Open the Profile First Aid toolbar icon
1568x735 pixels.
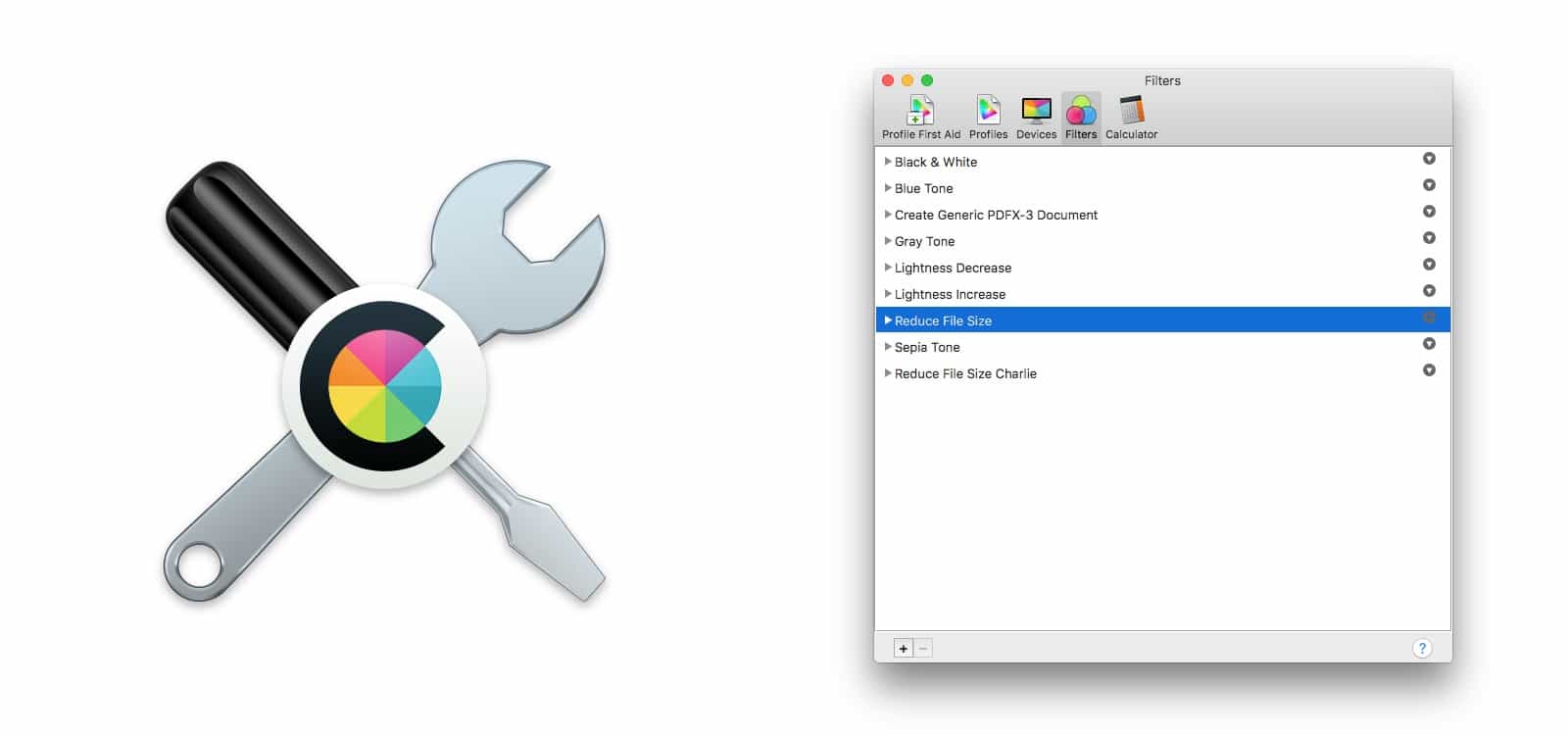pos(920,118)
